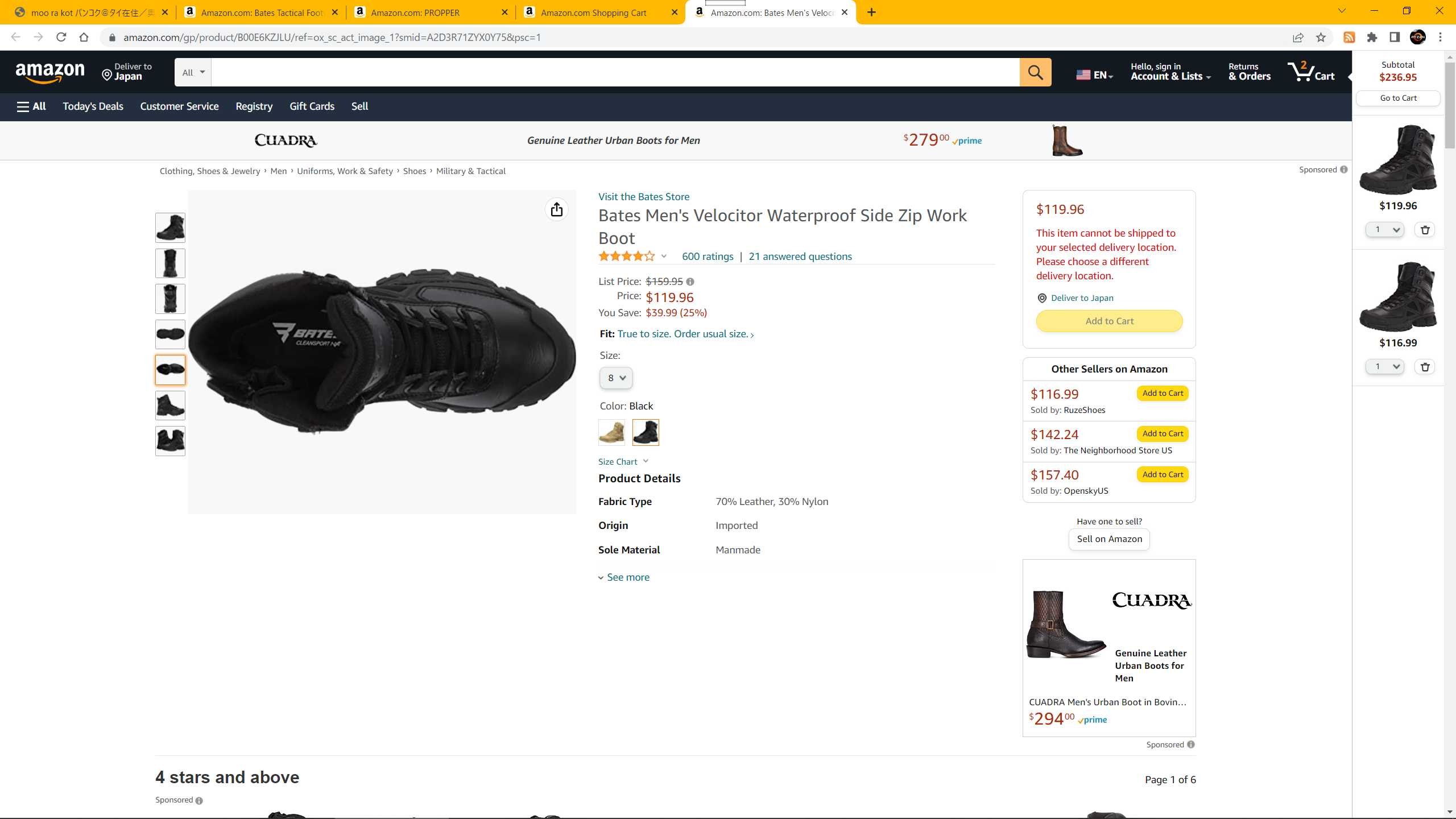Click Go to Cart button
Viewport: 1456px width, 819px height.
coord(1398,98)
